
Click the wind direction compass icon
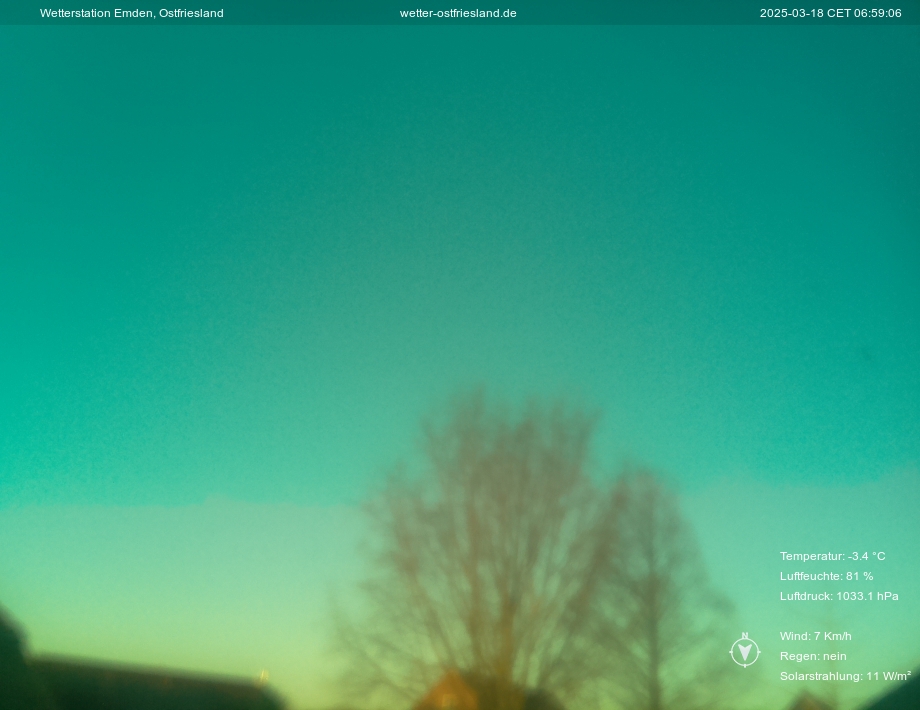click(745, 652)
